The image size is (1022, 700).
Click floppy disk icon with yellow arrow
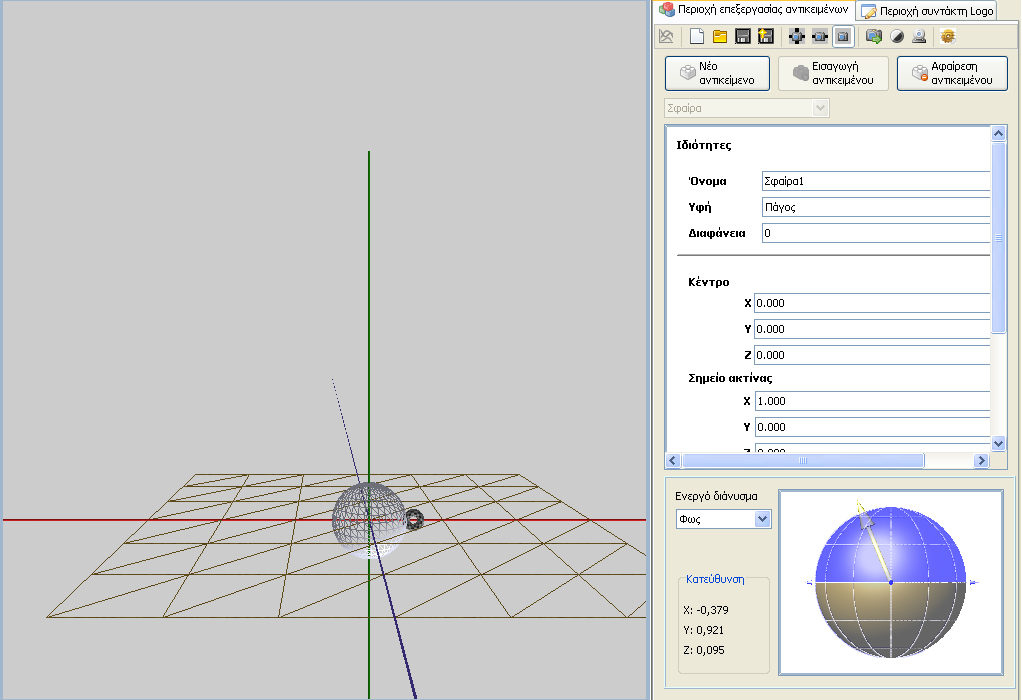[x=766, y=36]
